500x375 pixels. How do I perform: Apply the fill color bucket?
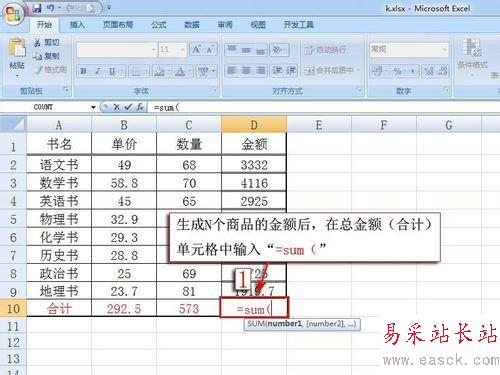click(159, 71)
